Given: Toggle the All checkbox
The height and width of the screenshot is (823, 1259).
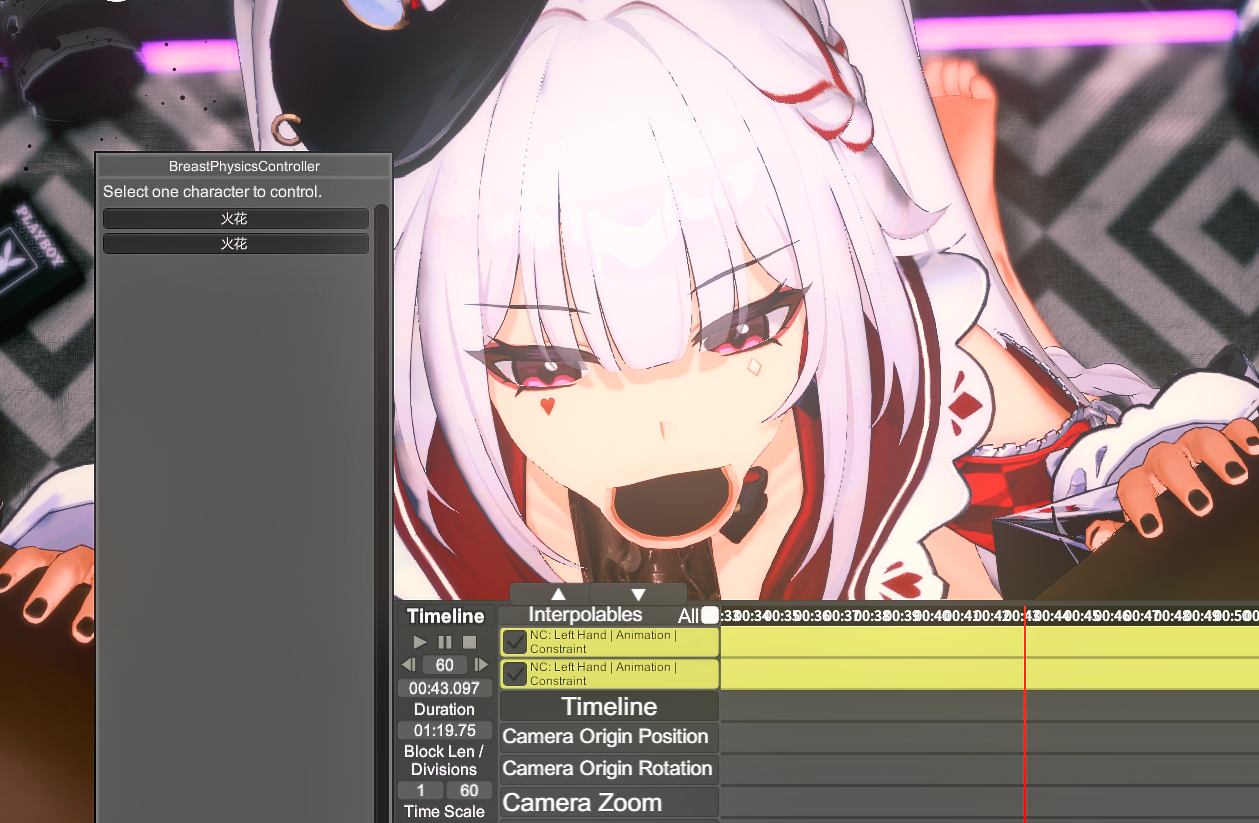Looking at the screenshot, I should pos(710,615).
